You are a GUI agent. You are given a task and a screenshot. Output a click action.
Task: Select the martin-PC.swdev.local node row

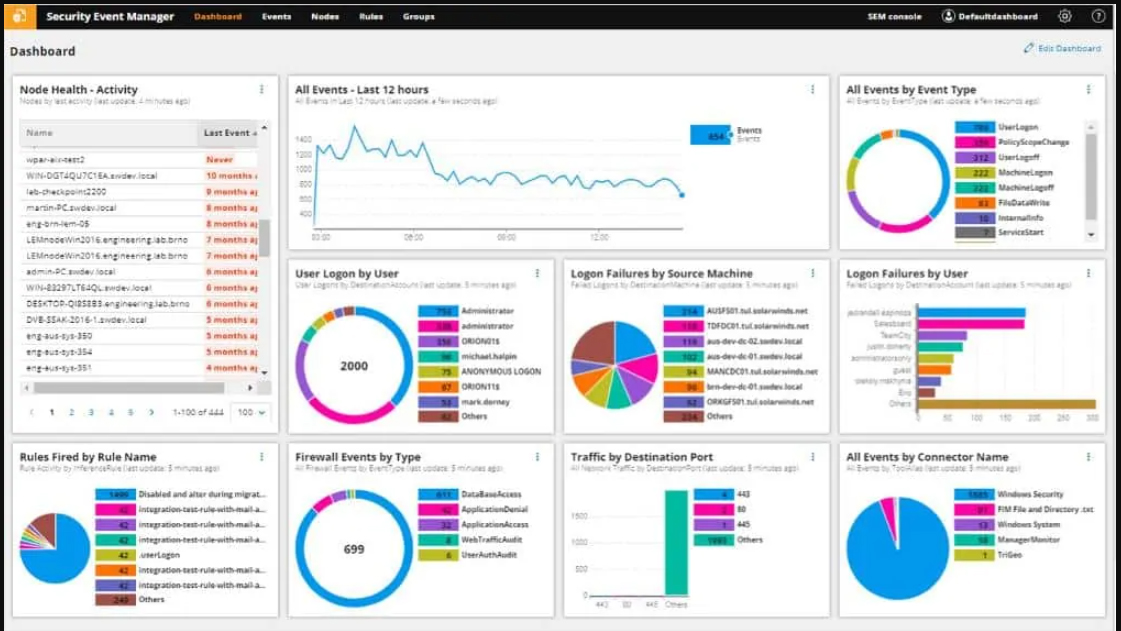139,208
